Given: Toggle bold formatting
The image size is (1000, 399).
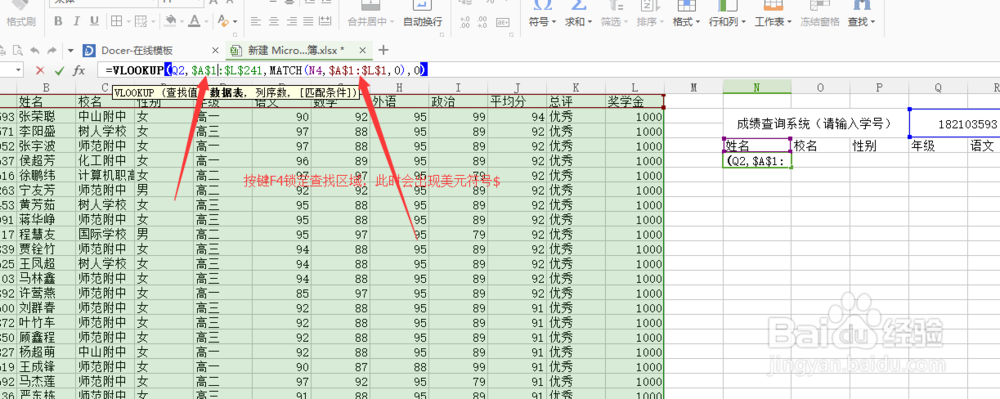Looking at the screenshot, I should point(58,21).
